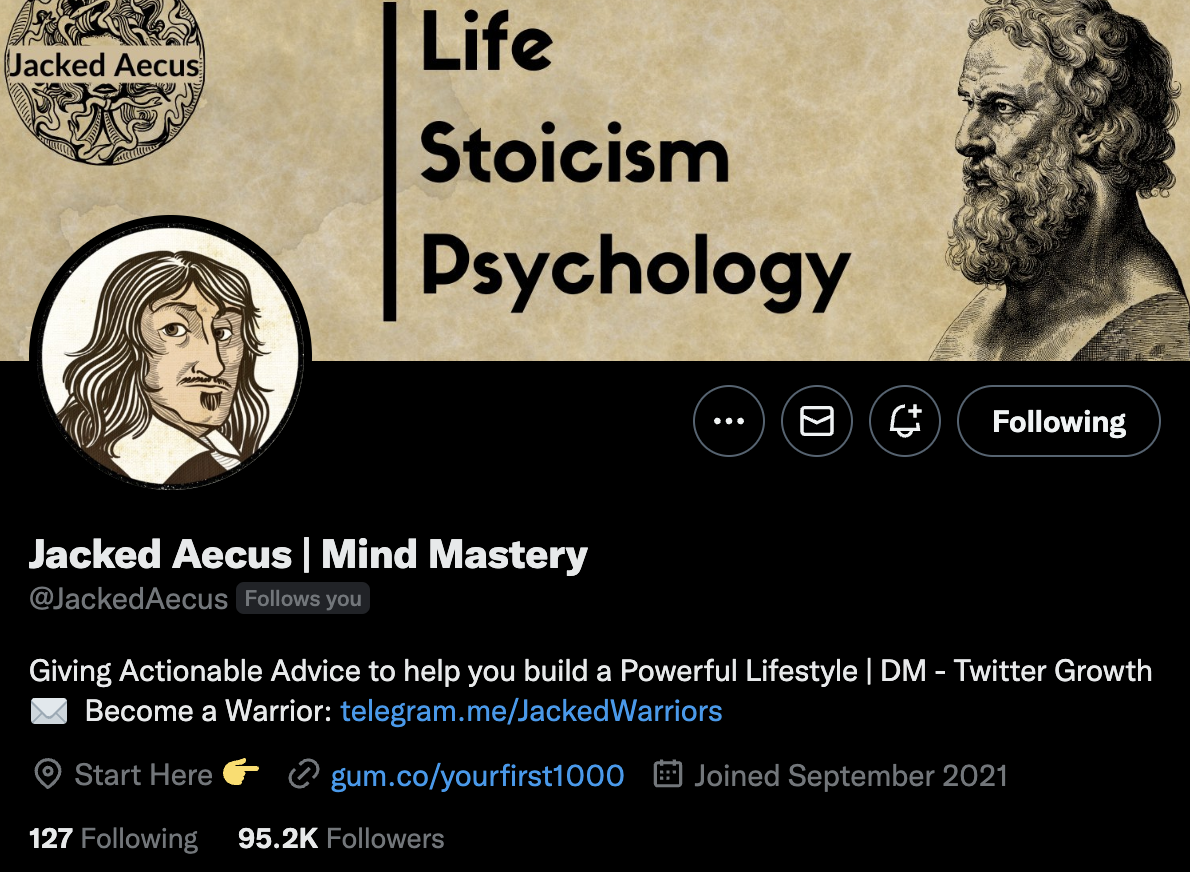Viewport: 1190px width, 872px height.
Task: Turn on notifications with bell icon
Action: pyautogui.click(x=905, y=421)
